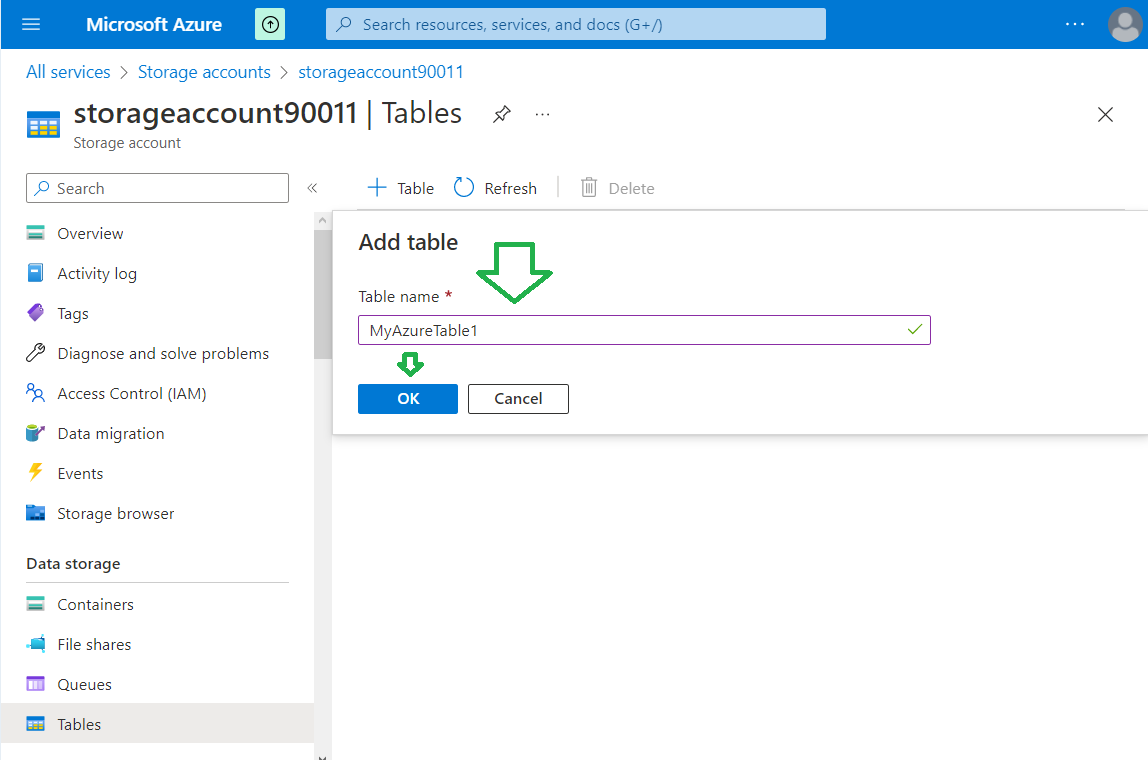Click the Tags icon in sidebar
1148x760 pixels.
(x=35, y=313)
